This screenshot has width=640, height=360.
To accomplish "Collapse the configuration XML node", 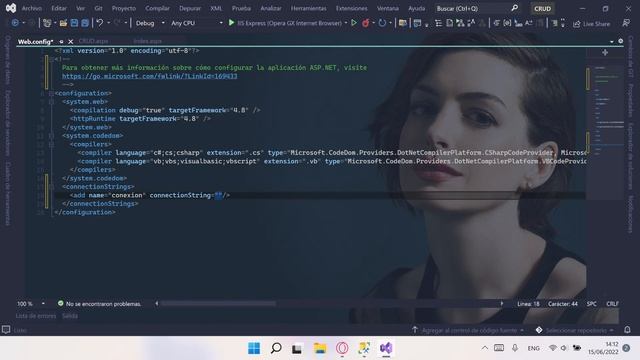I will point(51,93).
